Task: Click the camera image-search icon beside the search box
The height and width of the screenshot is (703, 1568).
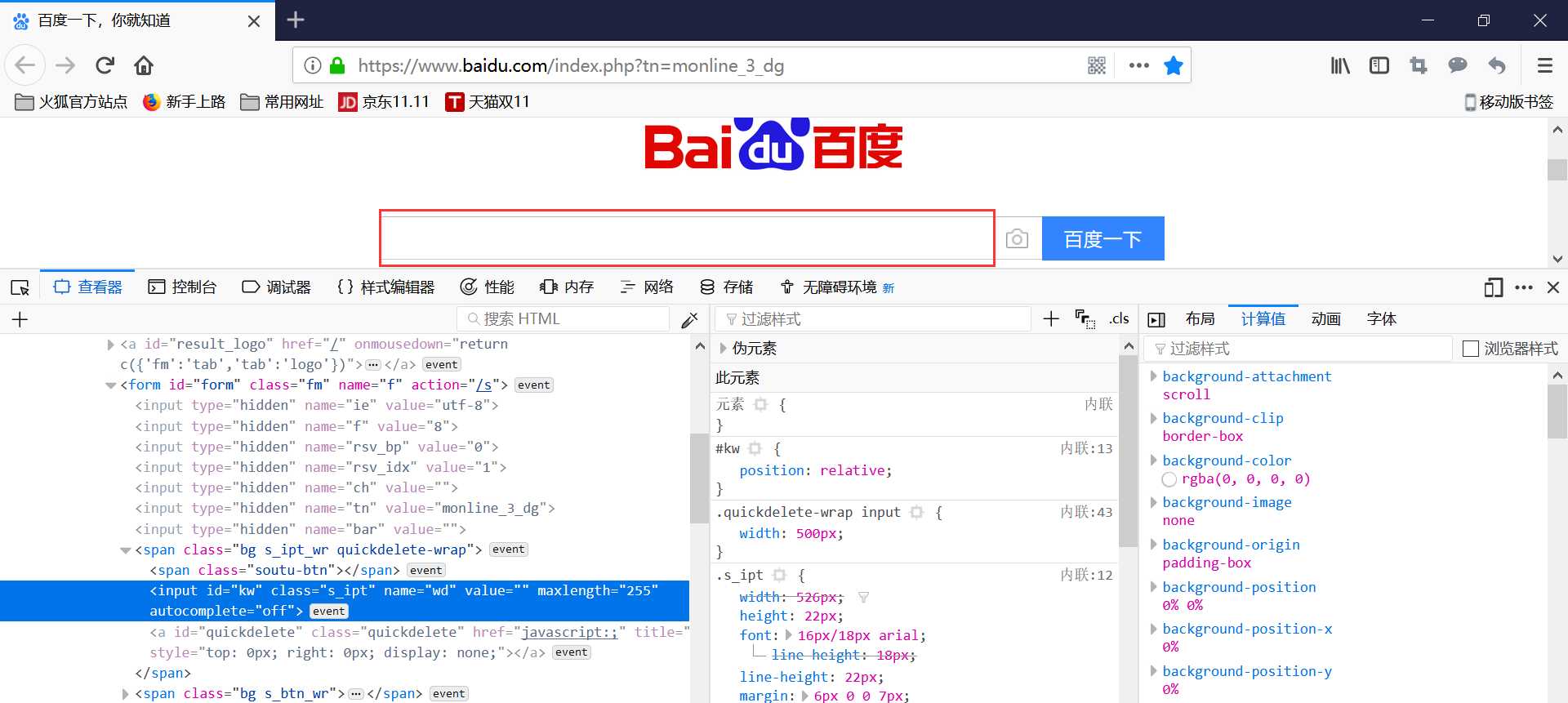Action: (x=1017, y=238)
